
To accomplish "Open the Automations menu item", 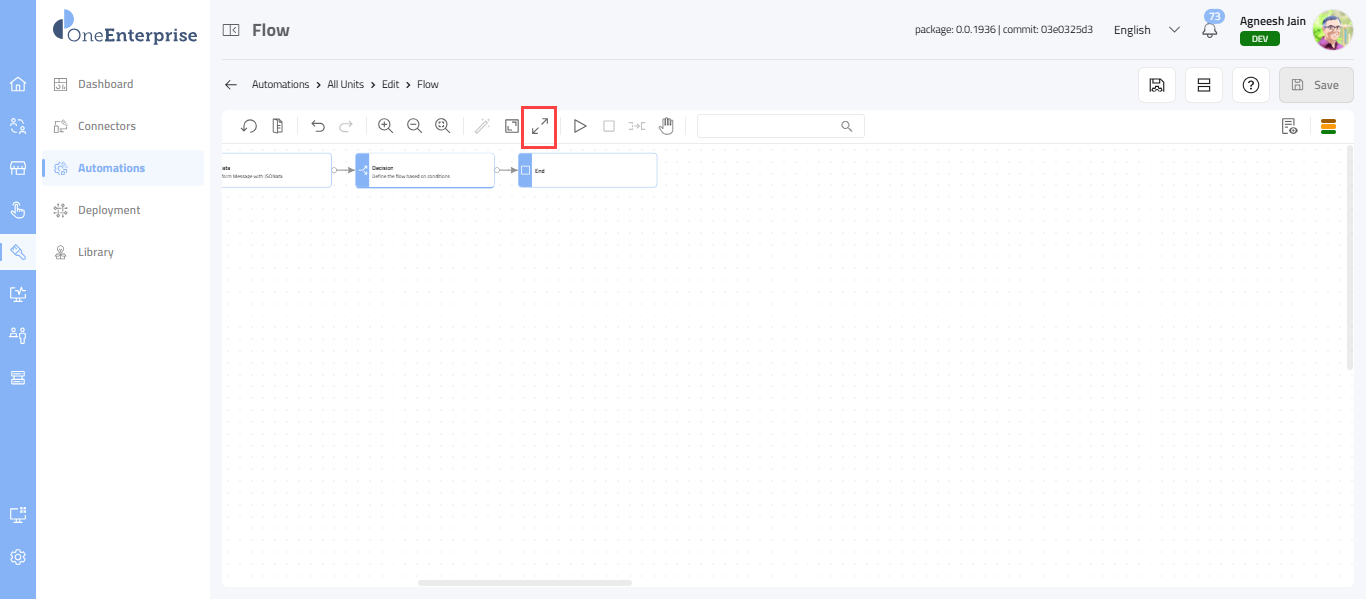I will pyautogui.click(x=111, y=168).
